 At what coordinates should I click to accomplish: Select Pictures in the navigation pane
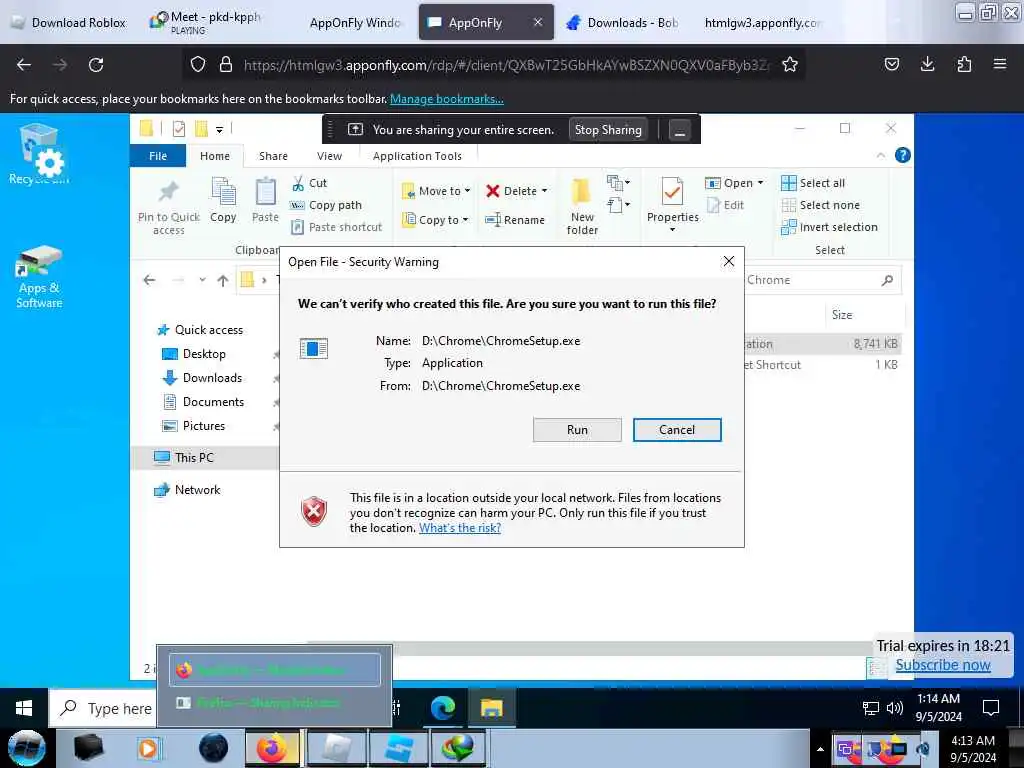pyautogui.click(x=193, y=426)
